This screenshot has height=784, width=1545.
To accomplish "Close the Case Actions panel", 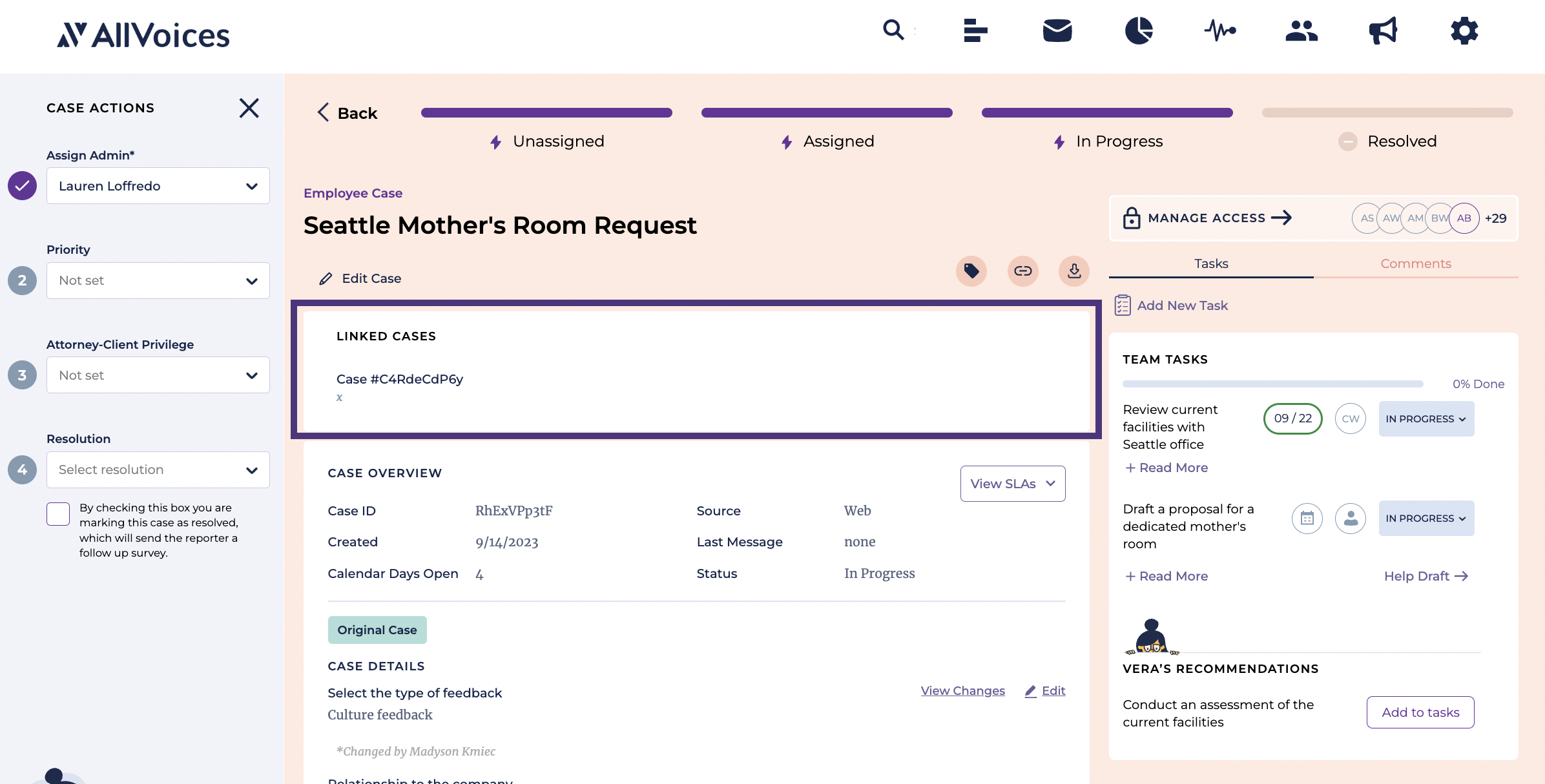I will [x=249, y=108].
